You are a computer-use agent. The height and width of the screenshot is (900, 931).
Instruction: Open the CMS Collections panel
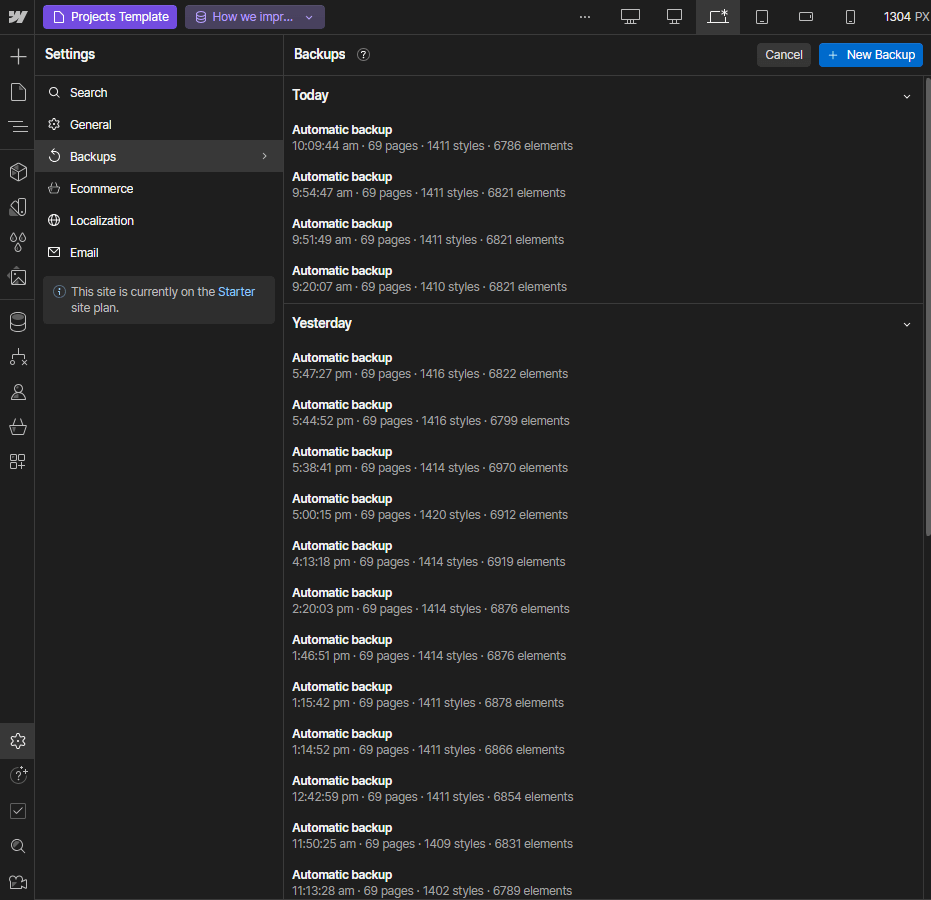pos(17,322)
